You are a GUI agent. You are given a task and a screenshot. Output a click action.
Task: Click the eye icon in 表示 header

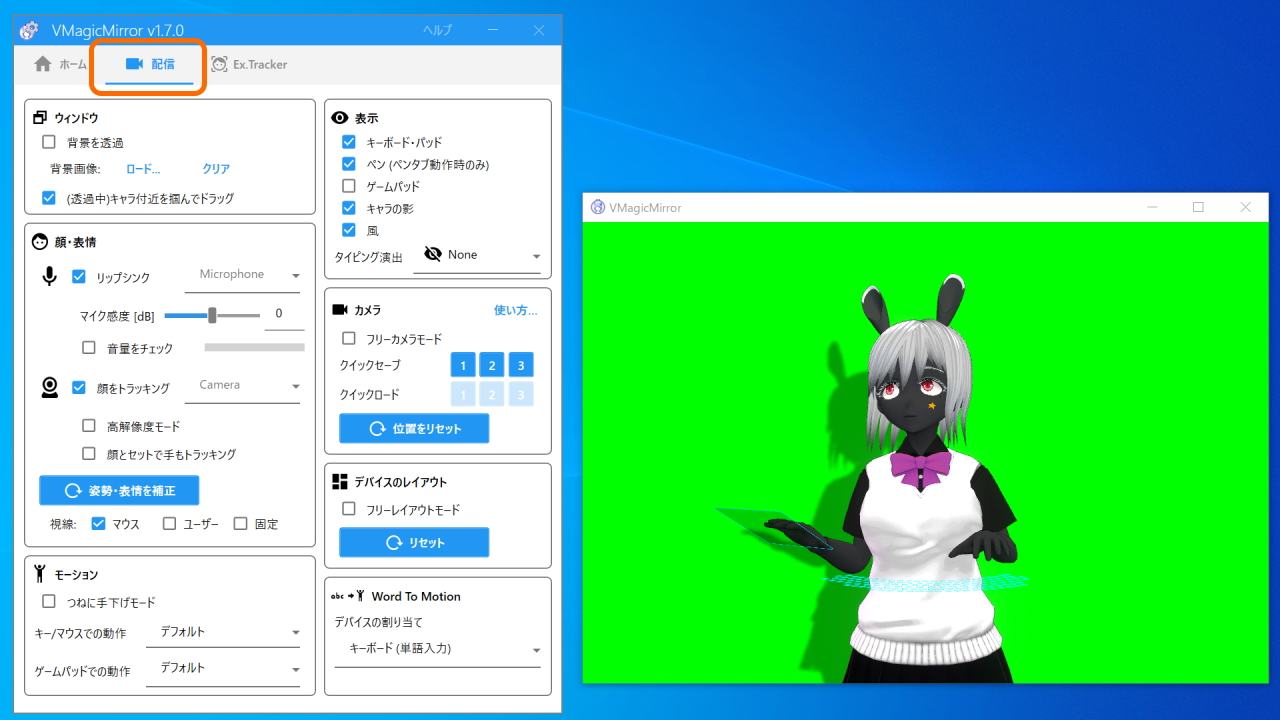(x=340, y=118)
